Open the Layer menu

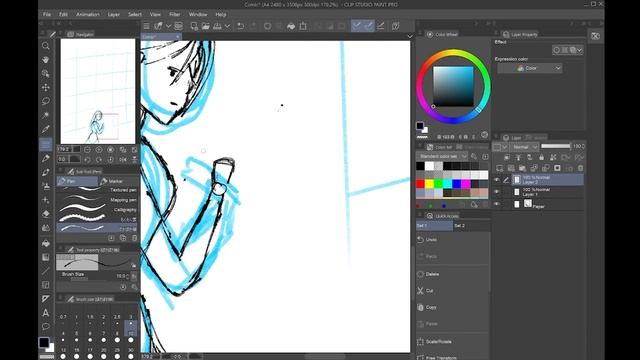113,14
